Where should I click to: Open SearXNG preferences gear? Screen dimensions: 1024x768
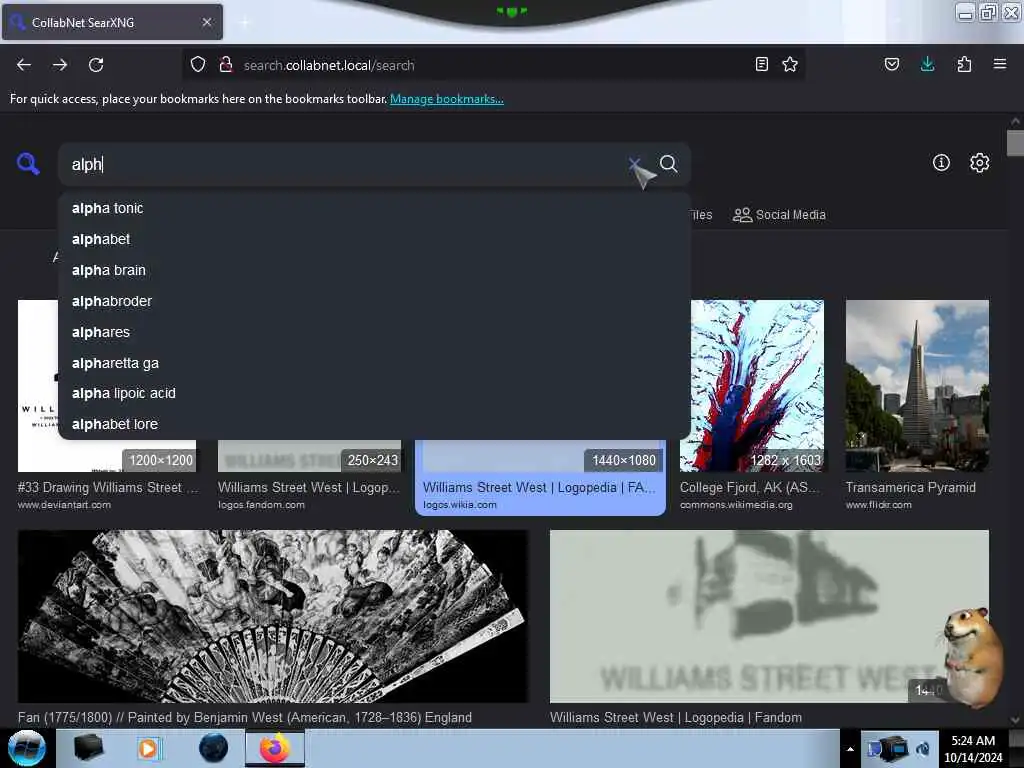pos(980,163)
